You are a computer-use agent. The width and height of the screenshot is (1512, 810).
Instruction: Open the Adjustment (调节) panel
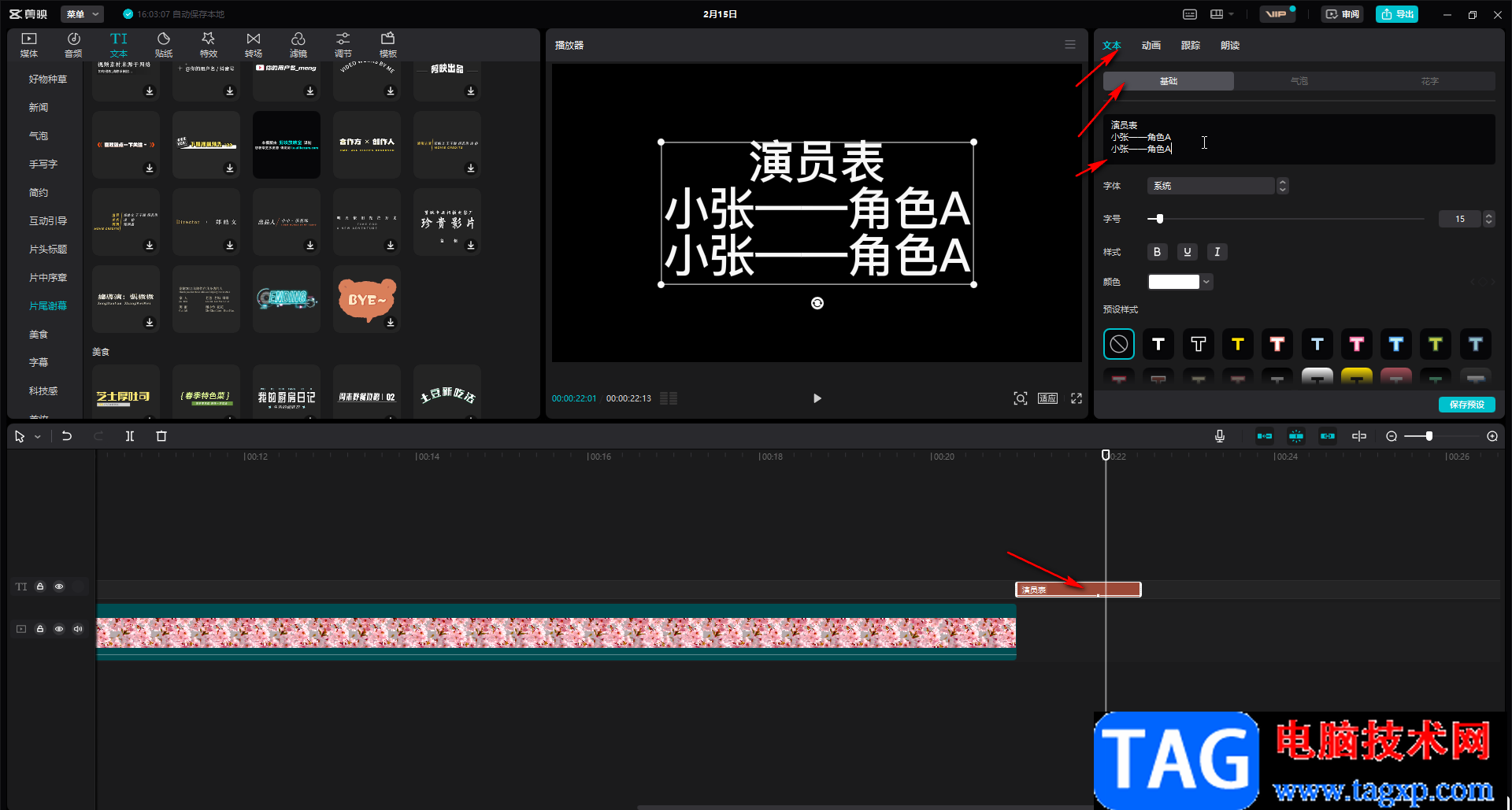(x=343, y=45)
